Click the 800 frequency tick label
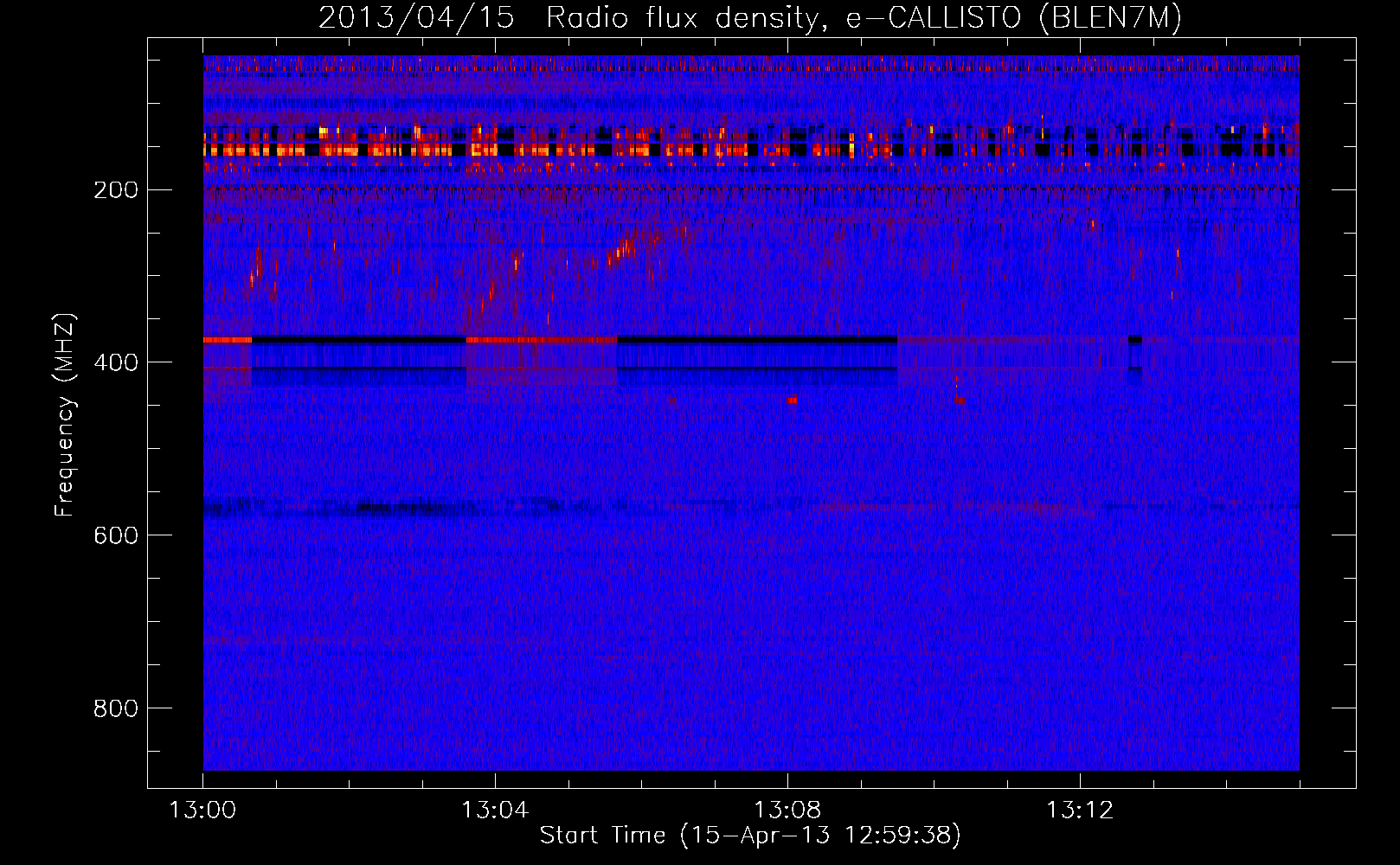1400x865 pixels. 116,708
